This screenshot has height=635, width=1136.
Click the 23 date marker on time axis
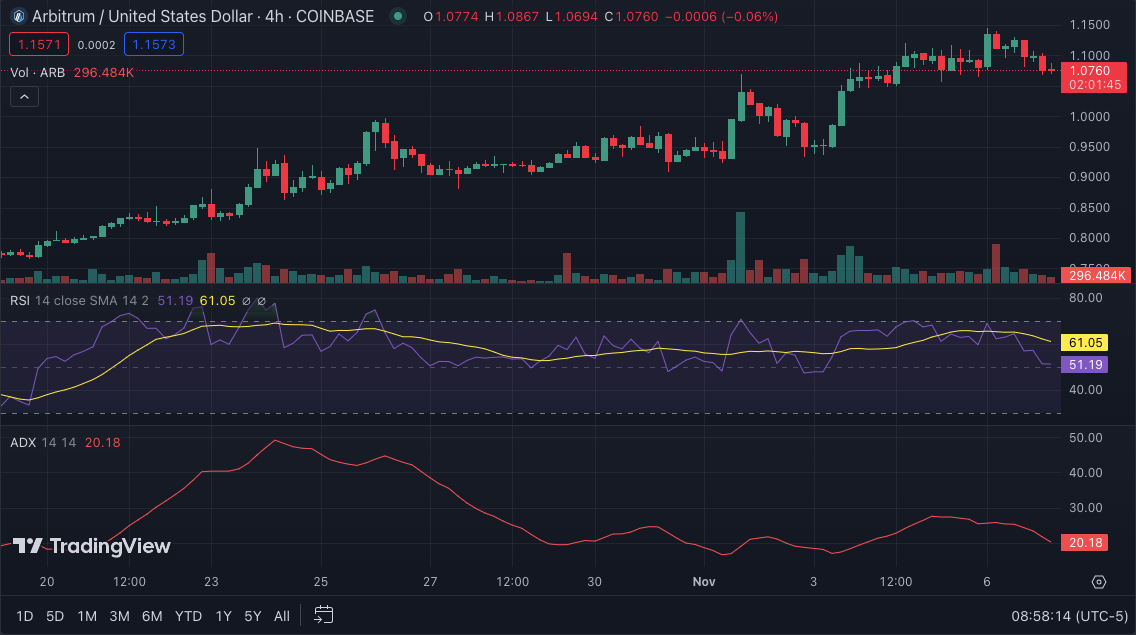[211, 581]
